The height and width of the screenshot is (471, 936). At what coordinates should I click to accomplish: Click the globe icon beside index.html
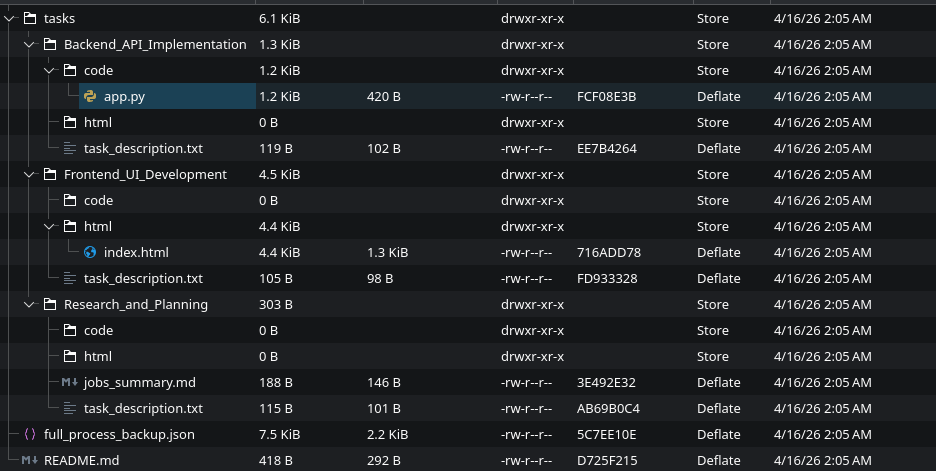90,253
